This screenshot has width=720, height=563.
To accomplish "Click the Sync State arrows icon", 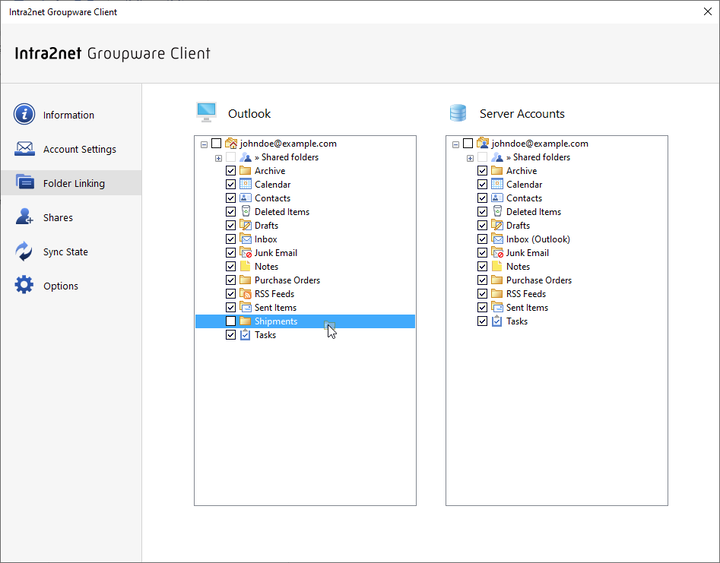I will tap(24, 251).
